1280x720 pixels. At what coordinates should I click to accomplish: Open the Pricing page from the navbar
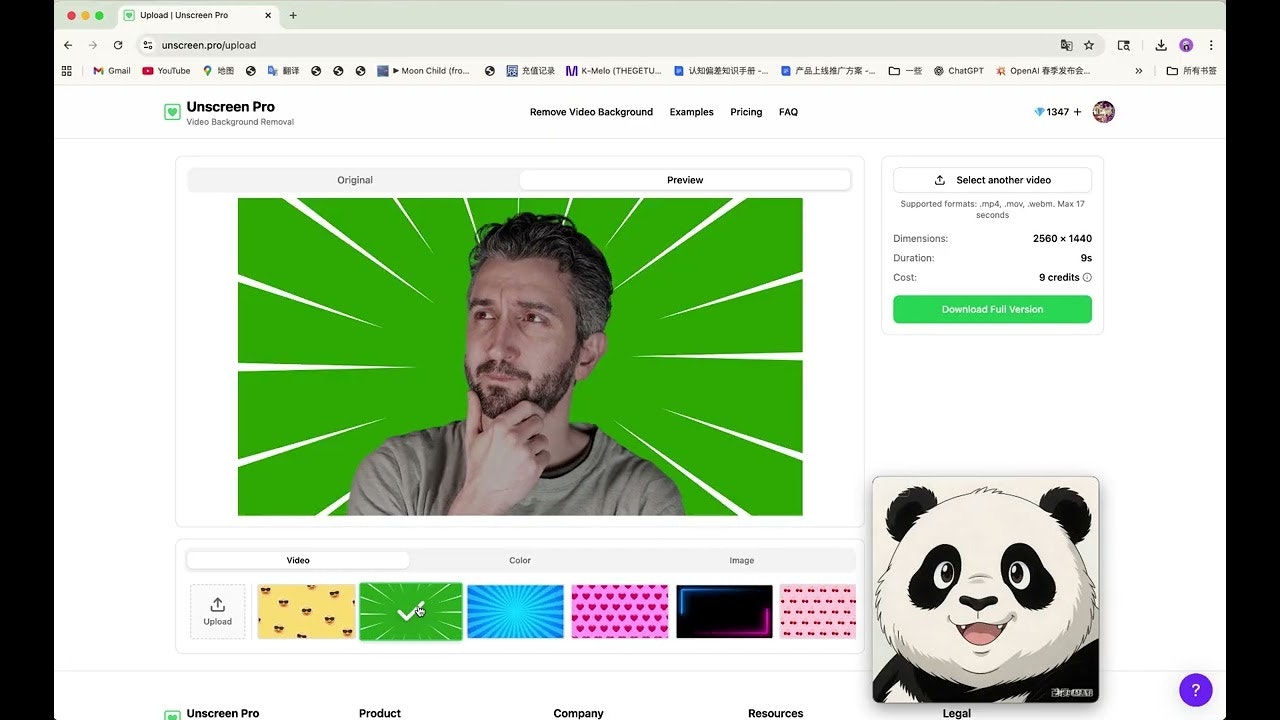[746, 112]
